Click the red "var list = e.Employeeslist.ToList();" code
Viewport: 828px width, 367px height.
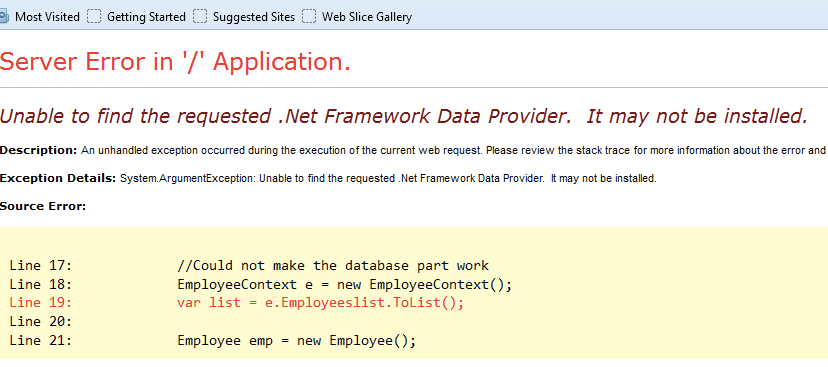point(321,303)
